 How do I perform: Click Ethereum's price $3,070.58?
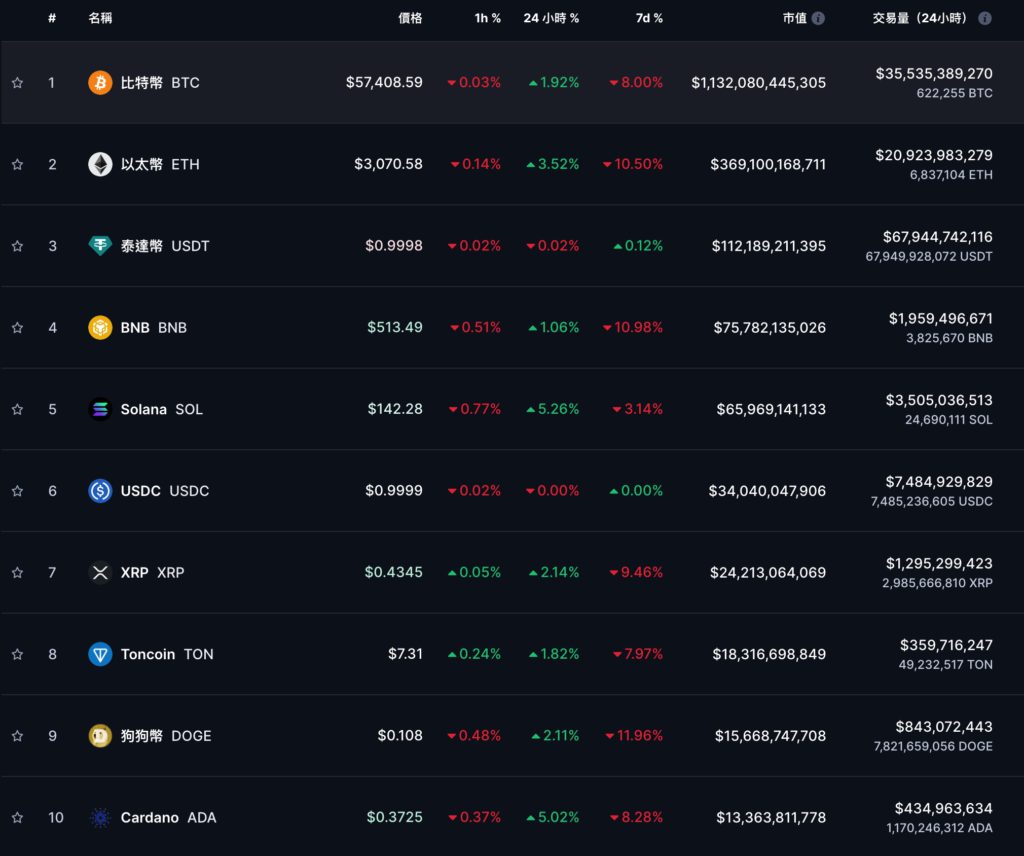point(388,164)
